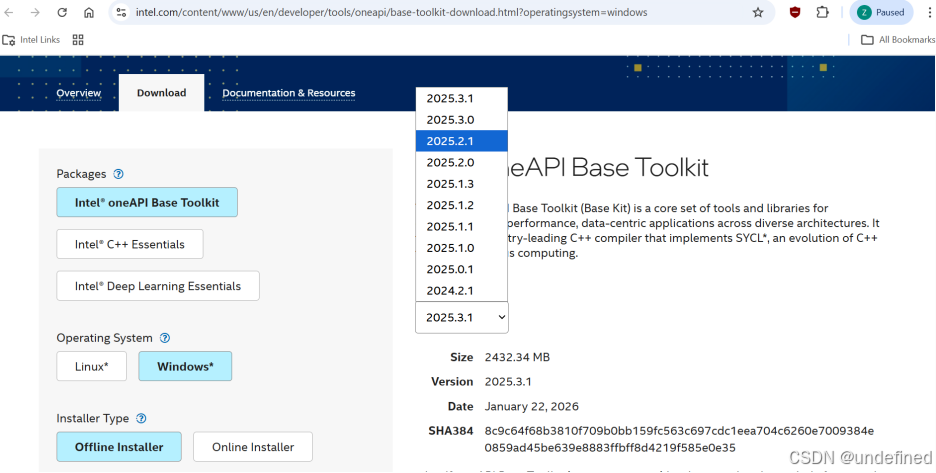Click the SHA384 hash value
This screenshot has width=936, height=473.
679,440
